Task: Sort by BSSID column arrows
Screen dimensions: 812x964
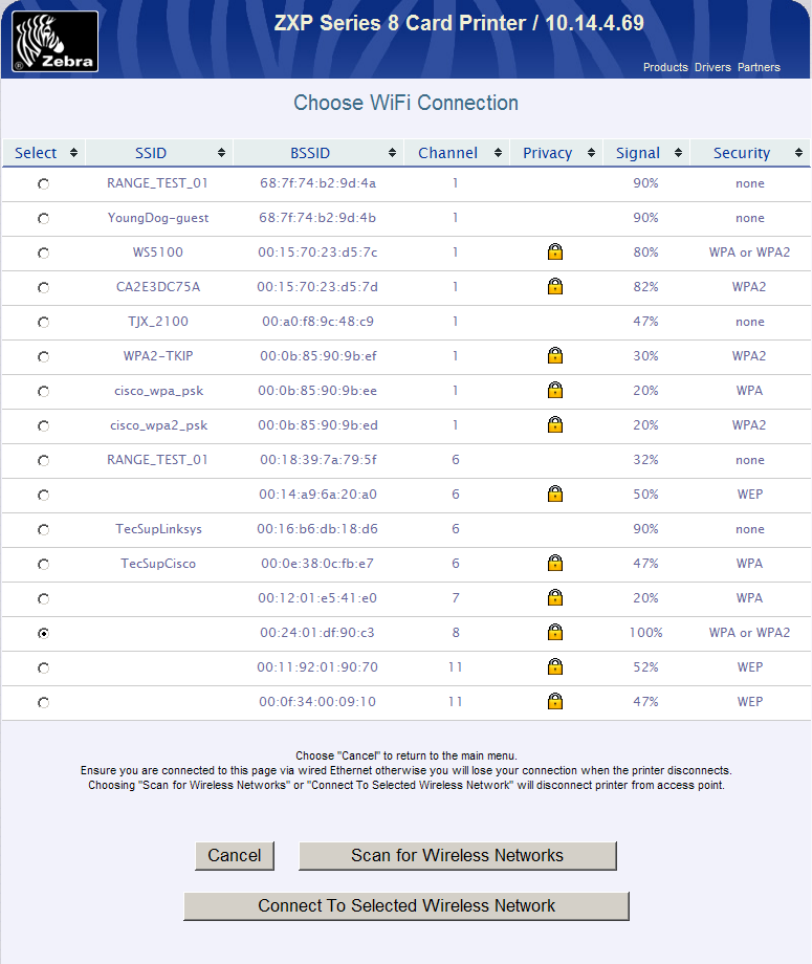Action: (x=392, y=152)
